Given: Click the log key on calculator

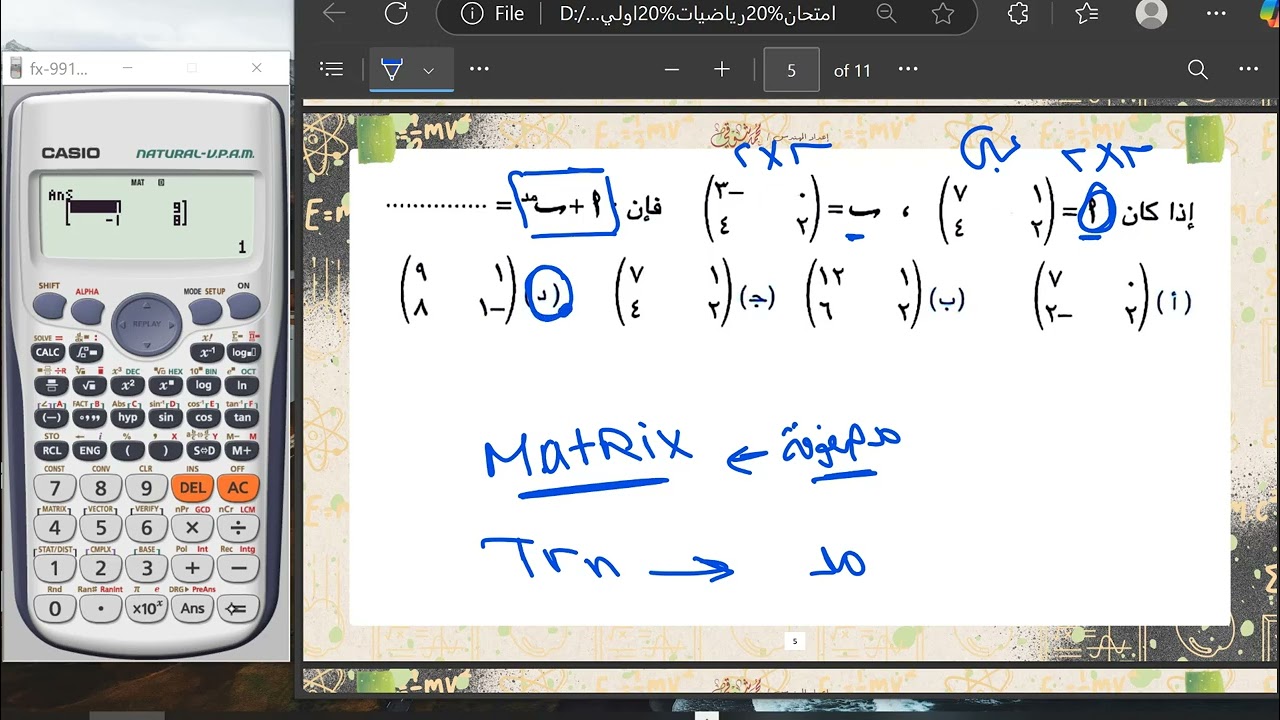Looking at the screenshot, I should tap(204, 385).
